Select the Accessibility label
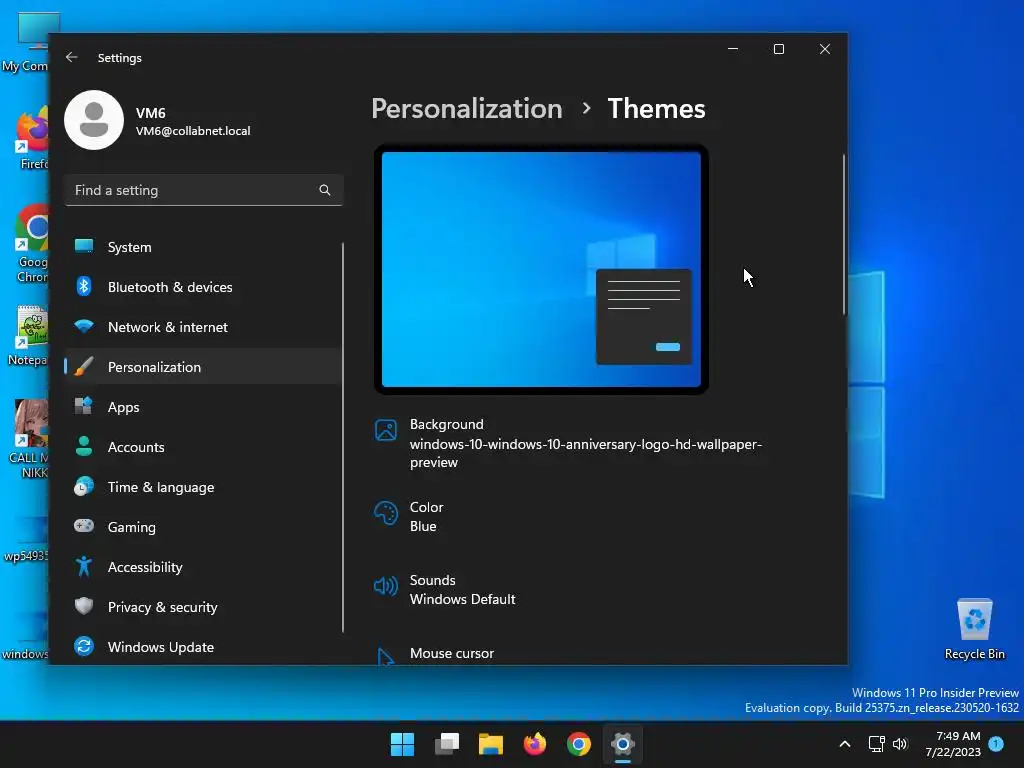Viewport: 1024px width, 768px height. point(144,567)
